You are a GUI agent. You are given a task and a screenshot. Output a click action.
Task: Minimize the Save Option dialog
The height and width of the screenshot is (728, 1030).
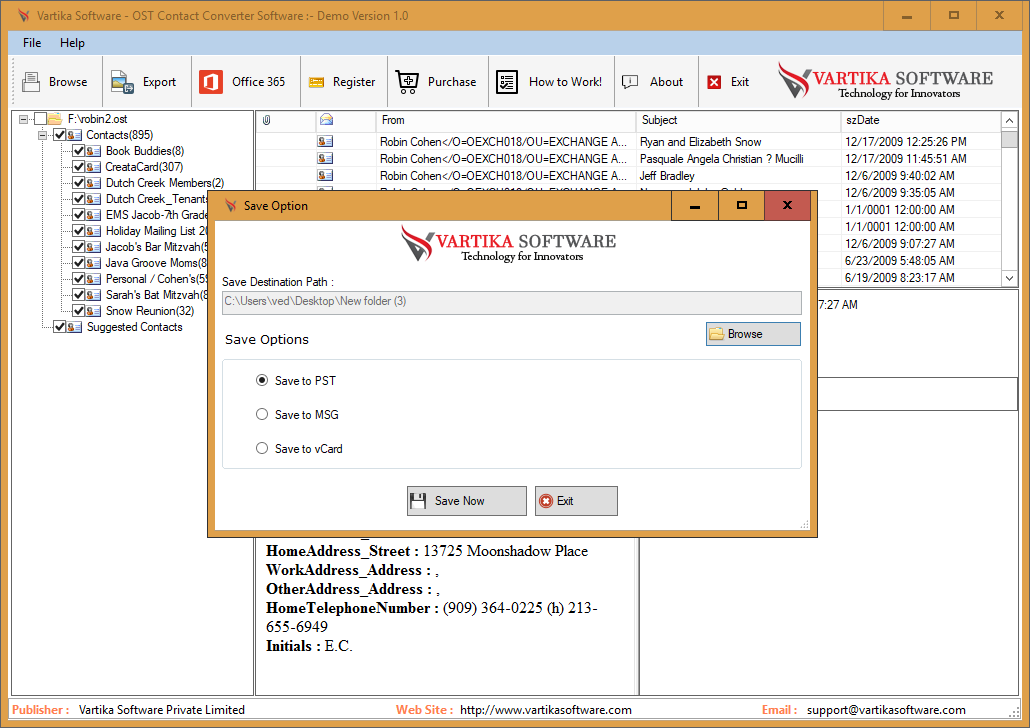695,206
